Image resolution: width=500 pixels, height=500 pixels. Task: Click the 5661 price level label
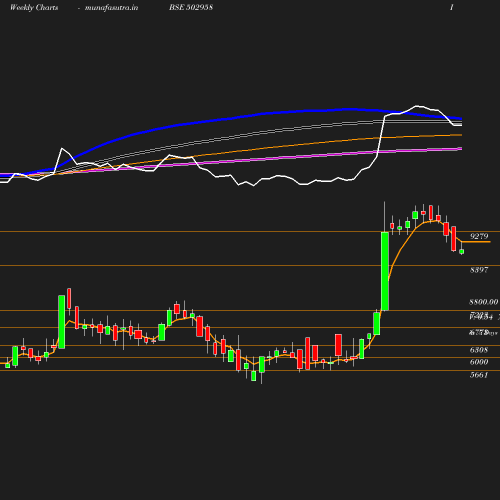click(x=479, y=375)
